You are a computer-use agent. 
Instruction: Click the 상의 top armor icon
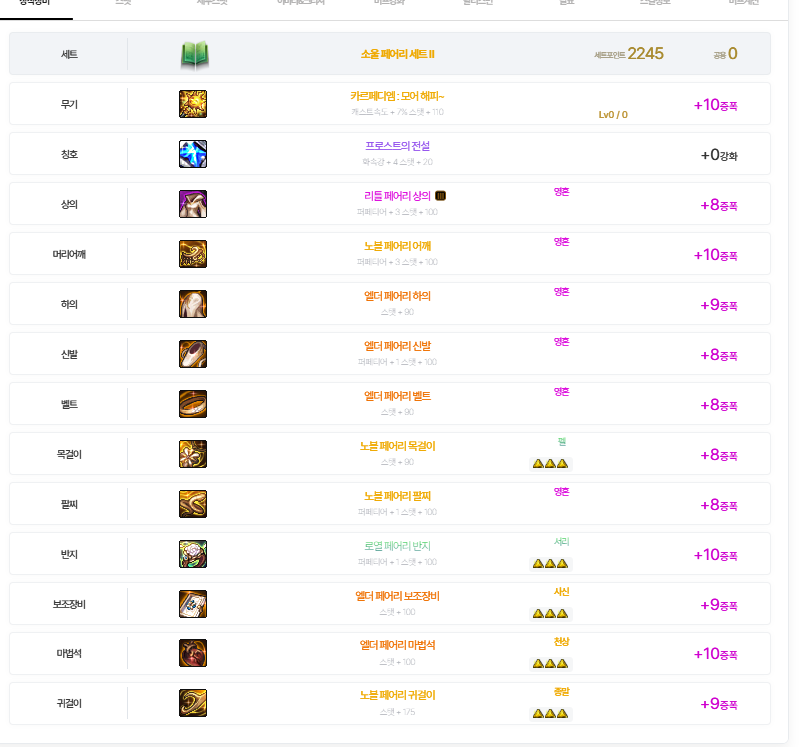[x=193, y=204]
